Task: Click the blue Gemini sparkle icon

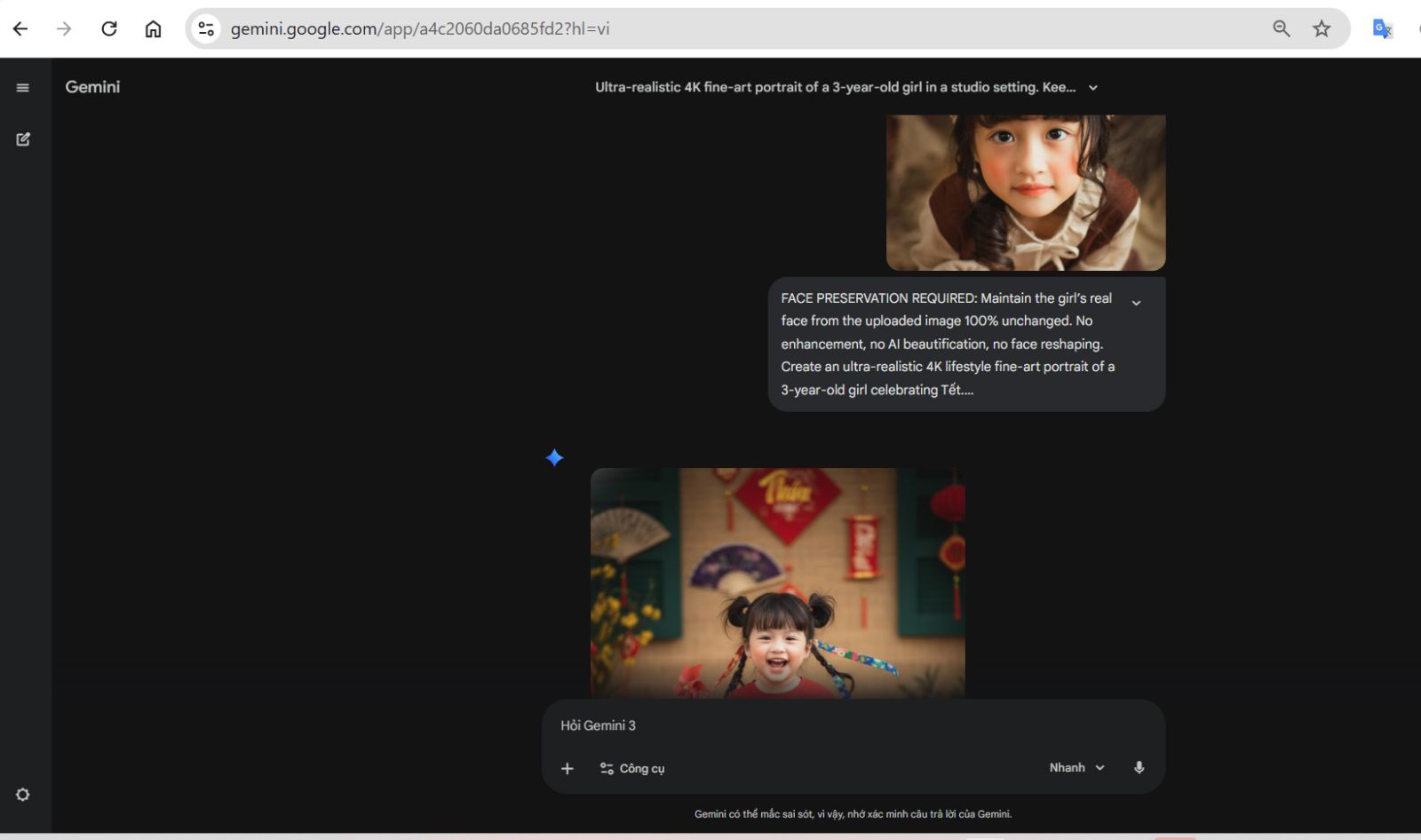Action: tap(554, 458)
